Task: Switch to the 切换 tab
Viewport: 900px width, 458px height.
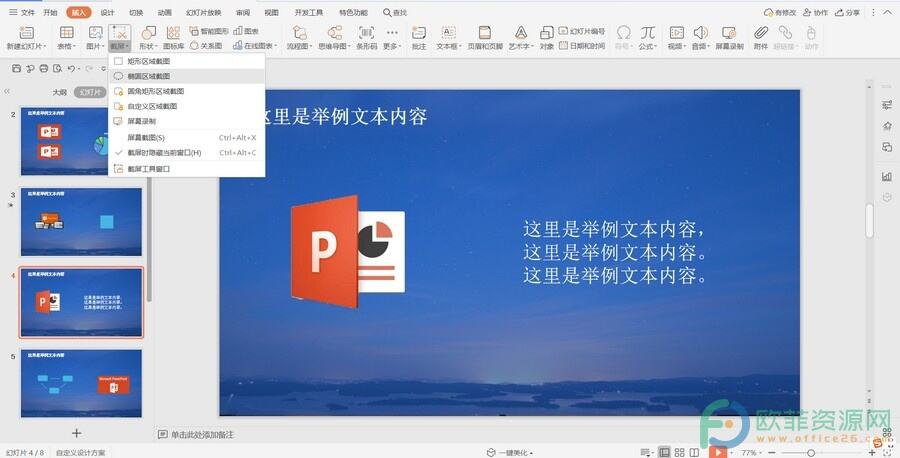Action: pyautogui.click(x=136, y=12)
